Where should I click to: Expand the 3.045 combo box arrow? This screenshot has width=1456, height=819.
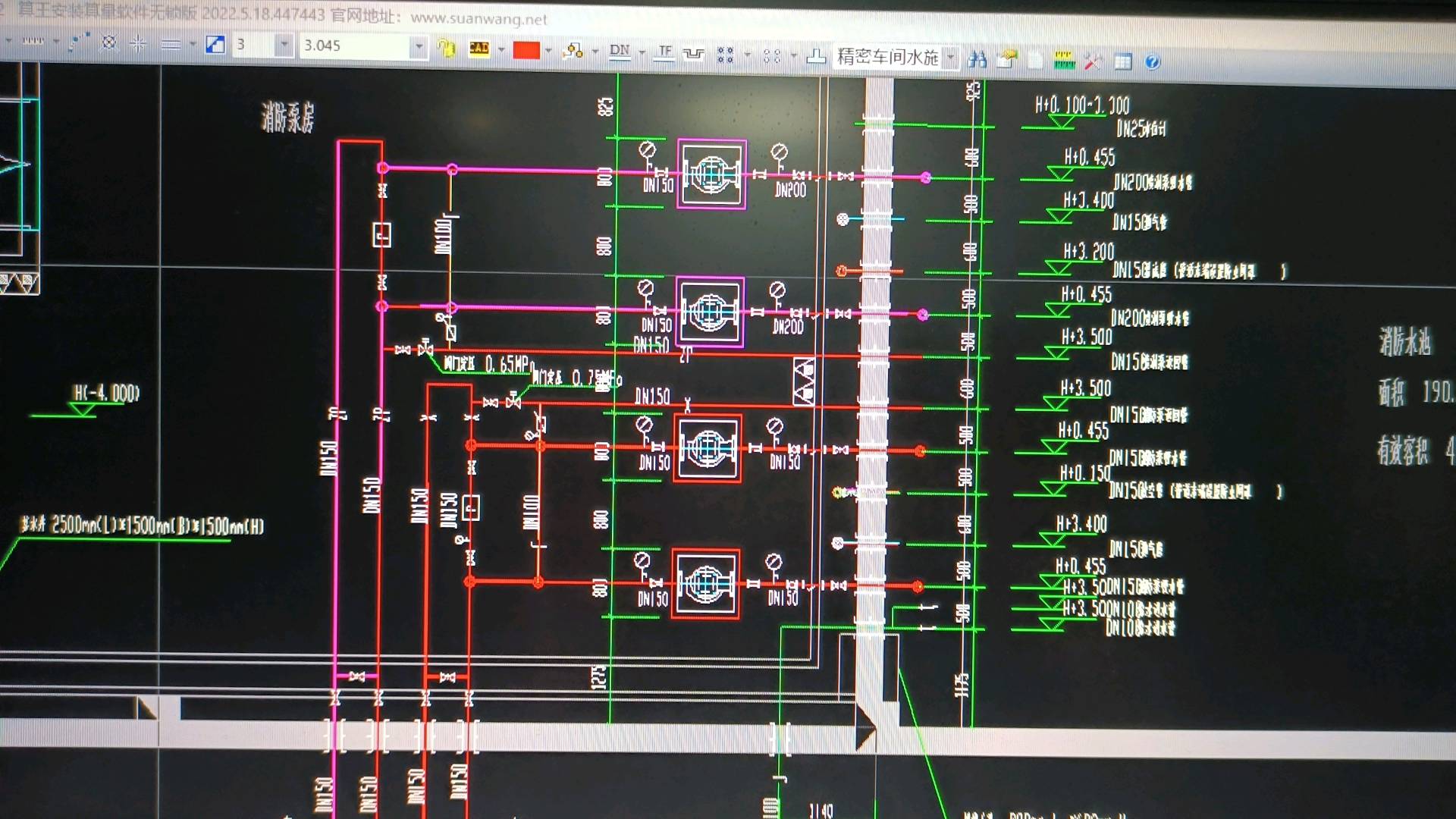pyautogui.click(x=419, y=47)
